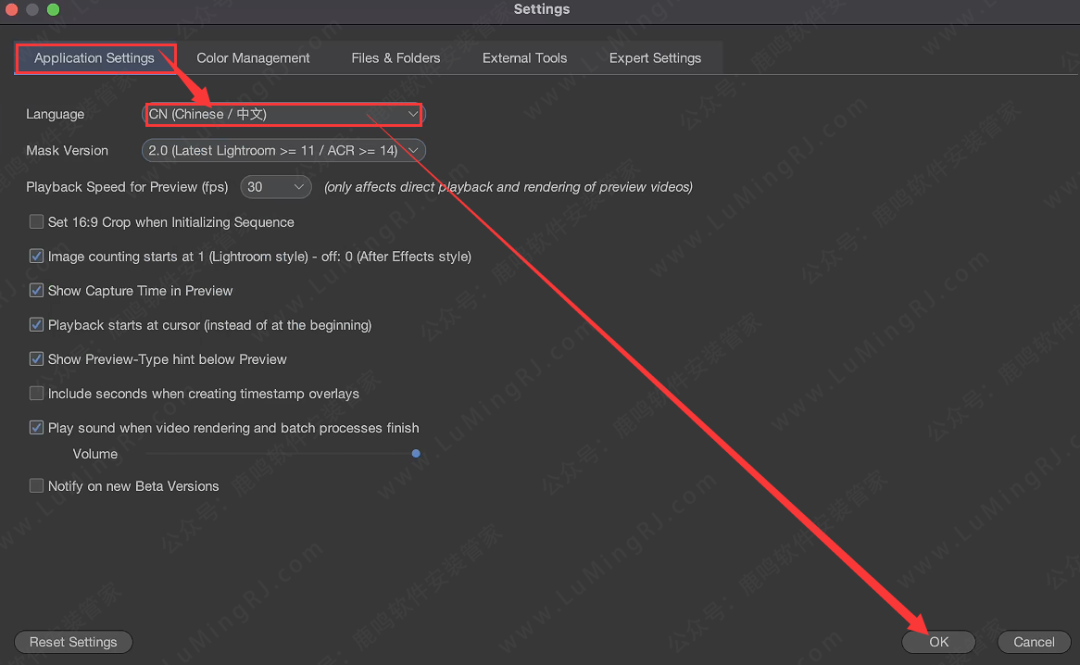1080x665 pixels.
Task: Check Notify on new Beta Versions
Action: pyautogui.click(x=37, y=486)
